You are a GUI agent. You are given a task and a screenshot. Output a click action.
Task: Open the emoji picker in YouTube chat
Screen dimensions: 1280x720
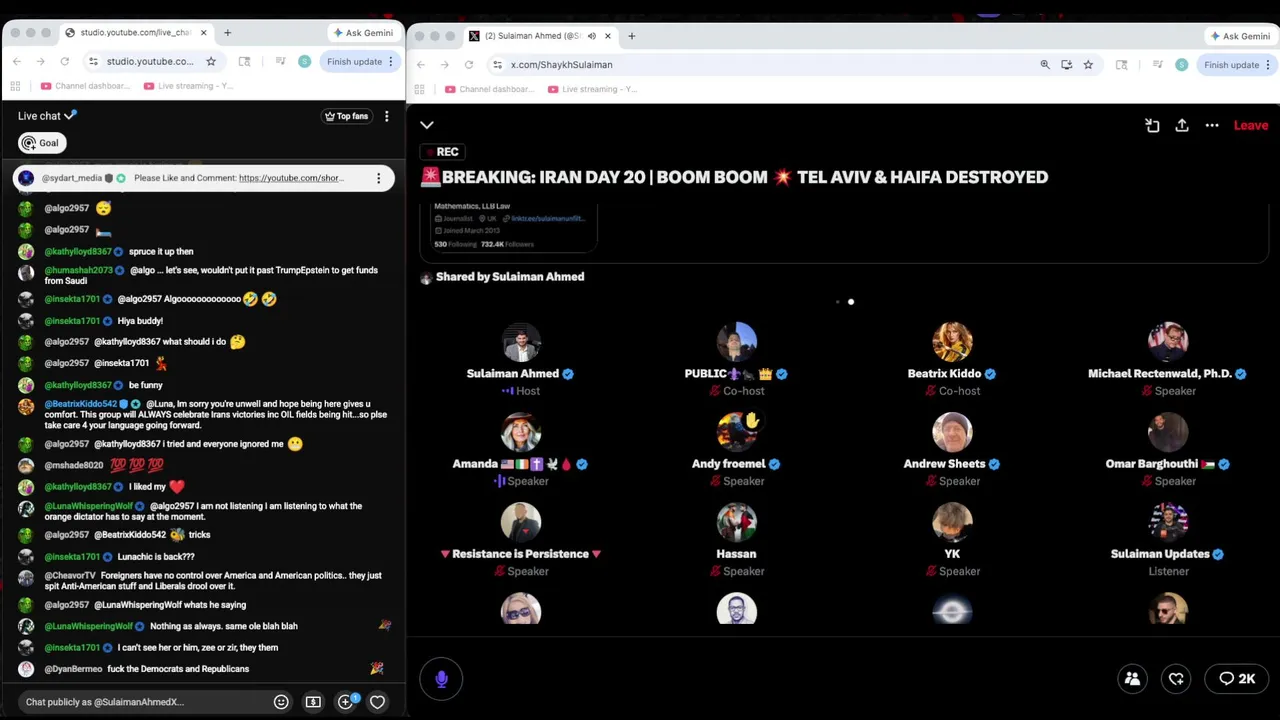281,702
